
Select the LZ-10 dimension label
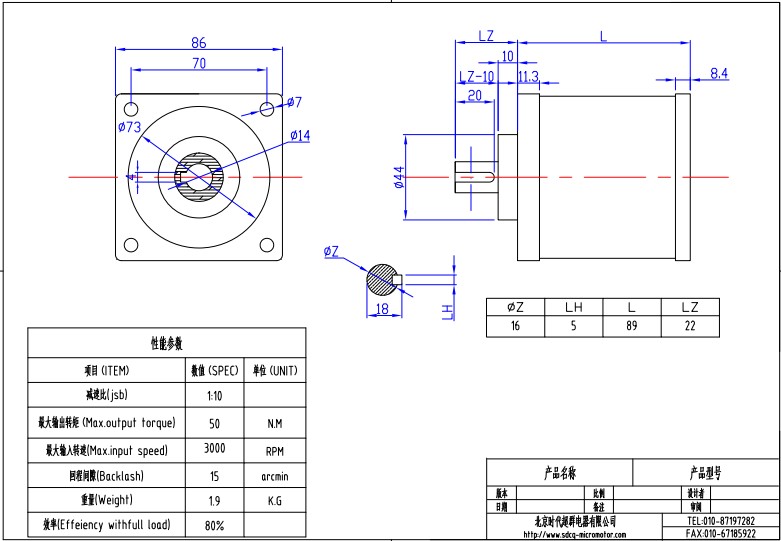476,77
